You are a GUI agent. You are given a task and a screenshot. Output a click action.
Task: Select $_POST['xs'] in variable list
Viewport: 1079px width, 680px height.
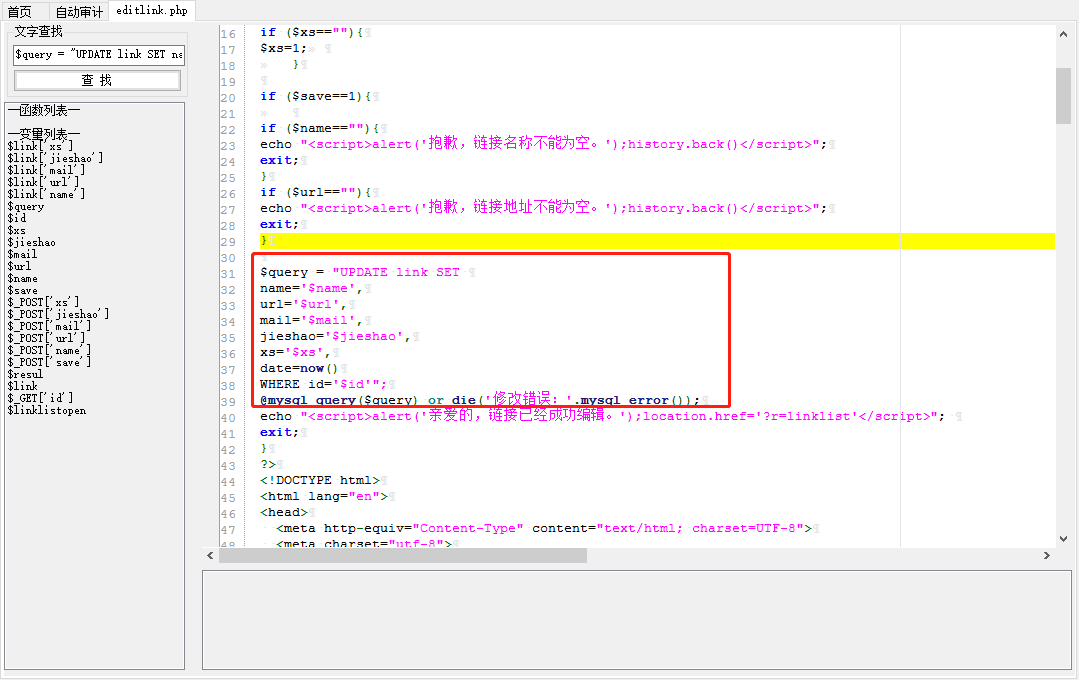coord(43,302)
